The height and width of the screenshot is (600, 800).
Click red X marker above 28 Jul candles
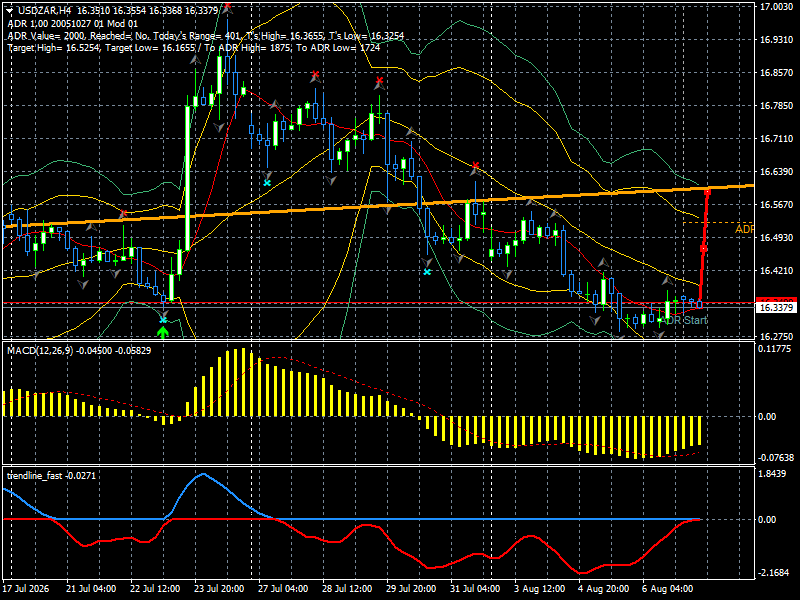[x=315, y=74]
